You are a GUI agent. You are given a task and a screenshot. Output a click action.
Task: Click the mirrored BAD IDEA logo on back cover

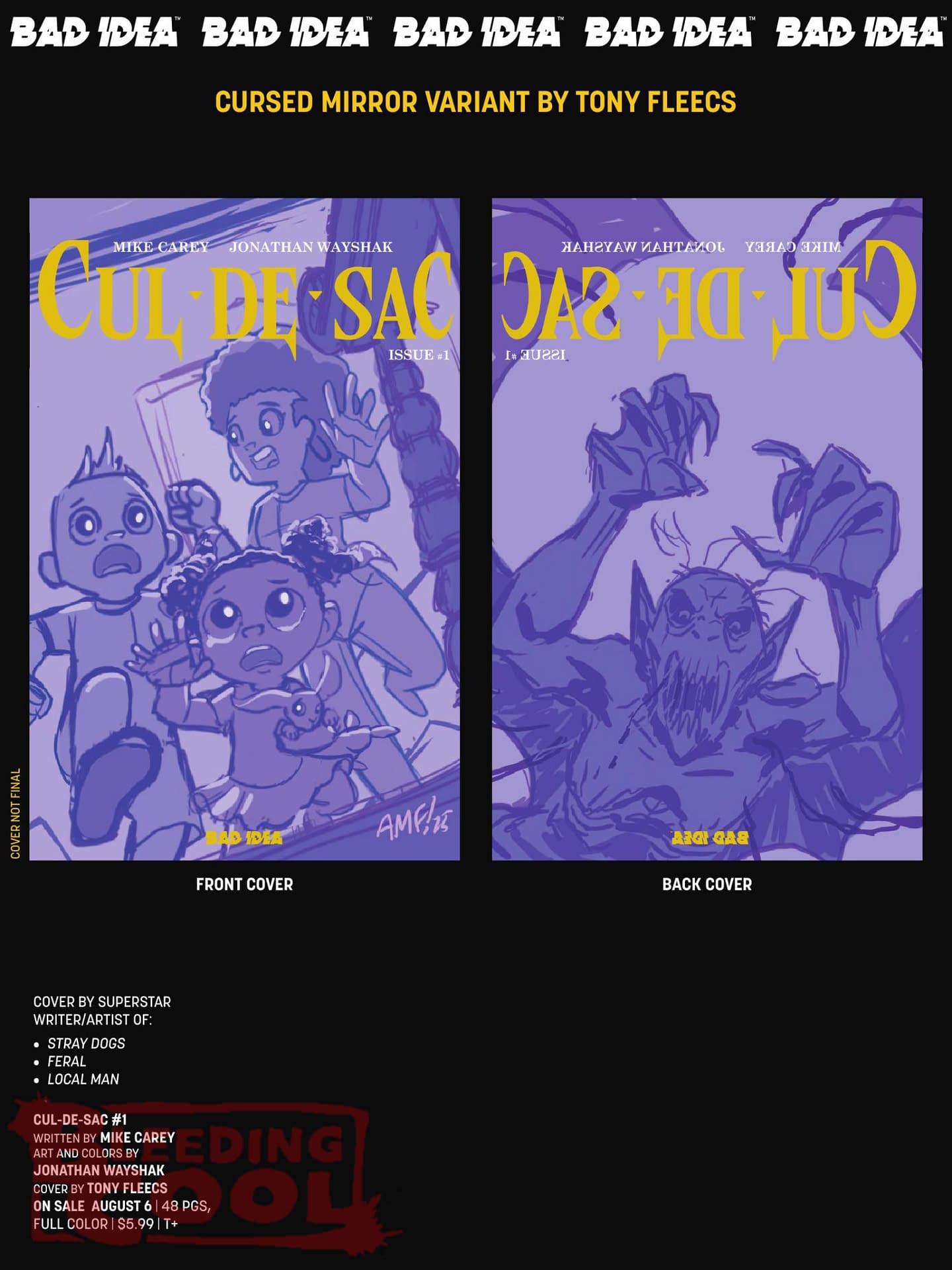(709, 837)
